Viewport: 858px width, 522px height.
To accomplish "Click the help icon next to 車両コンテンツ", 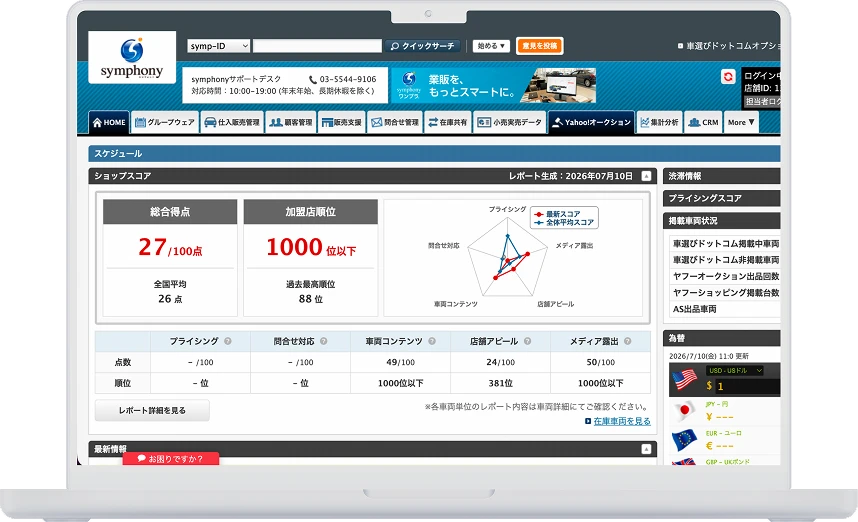I will point(432,341).
